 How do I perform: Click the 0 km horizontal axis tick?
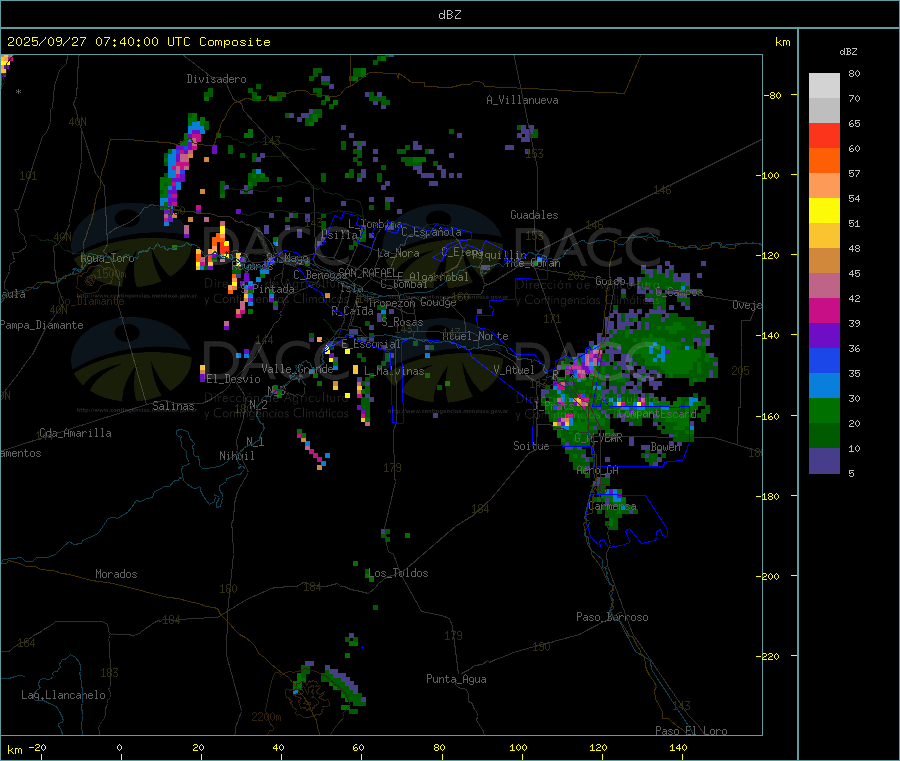coord(119,748)
